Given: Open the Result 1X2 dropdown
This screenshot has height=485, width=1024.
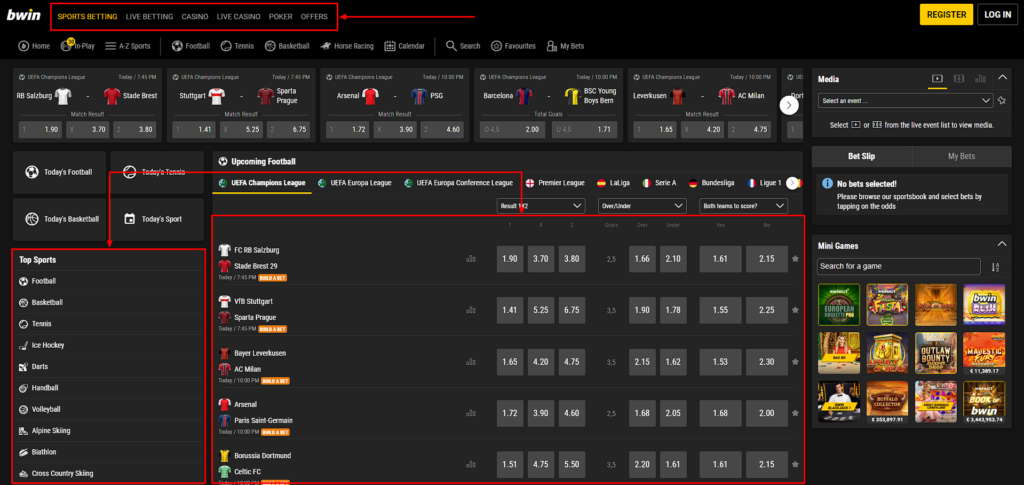Looking at the screenshot, I should [540, 206].
